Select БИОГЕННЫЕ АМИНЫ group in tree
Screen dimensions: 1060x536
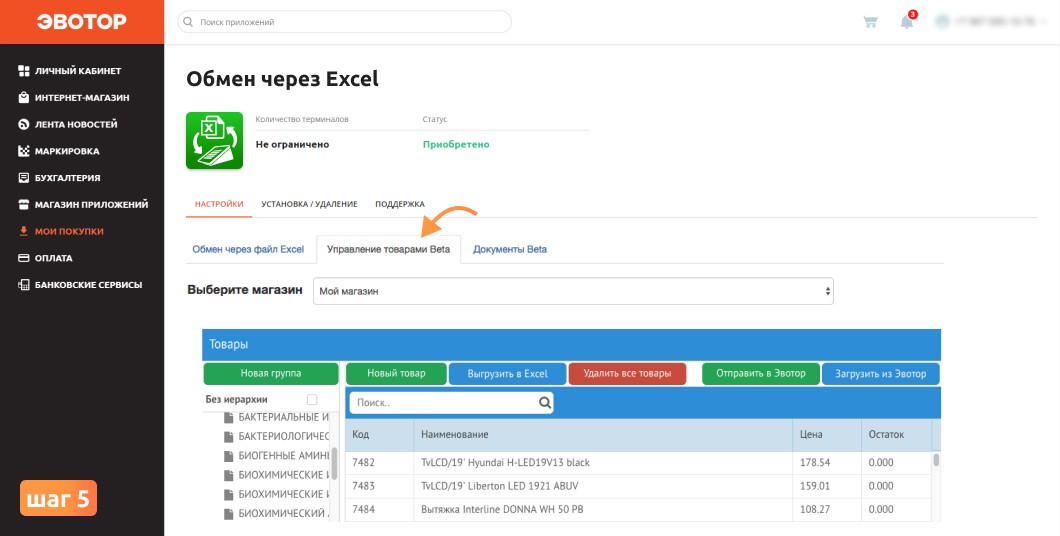pos(283,456)
